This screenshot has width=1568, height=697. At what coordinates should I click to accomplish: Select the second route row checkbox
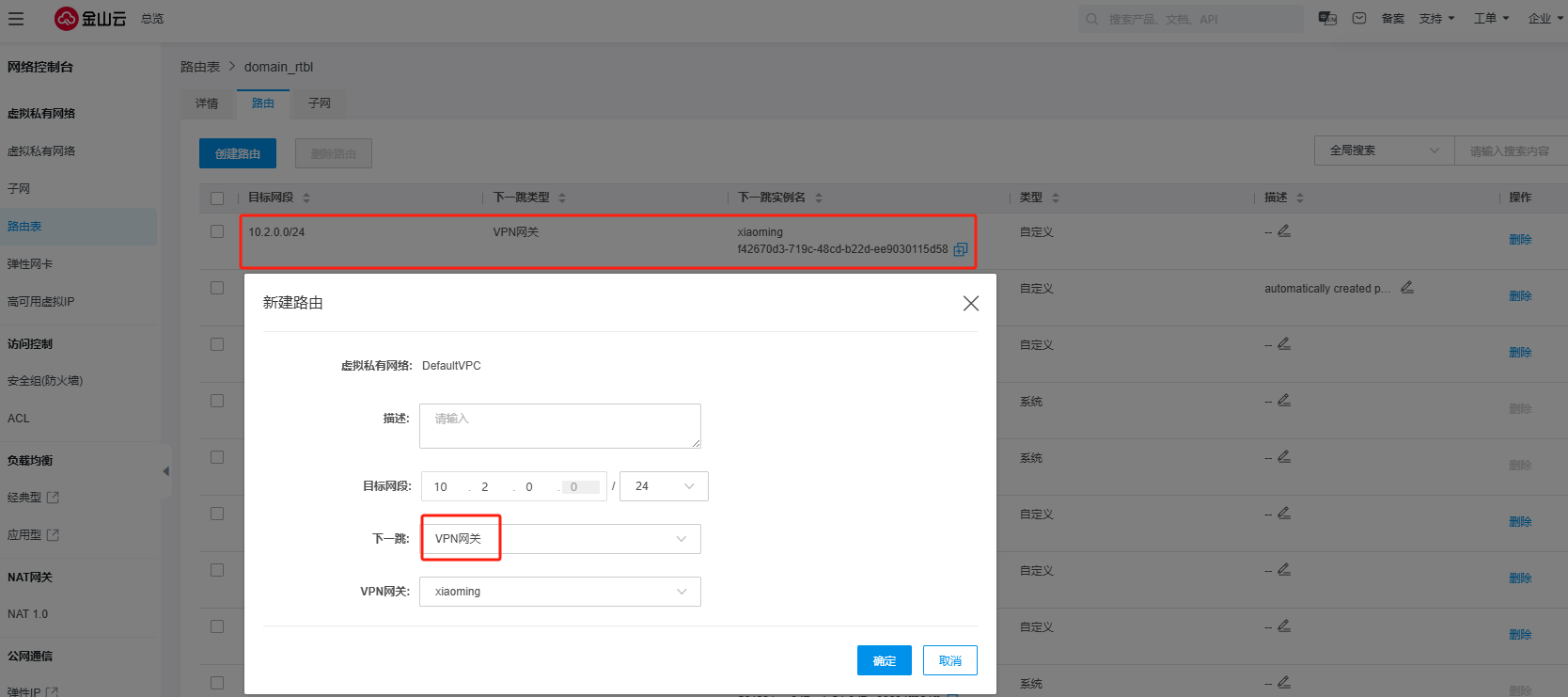click(x=217, y=289)
